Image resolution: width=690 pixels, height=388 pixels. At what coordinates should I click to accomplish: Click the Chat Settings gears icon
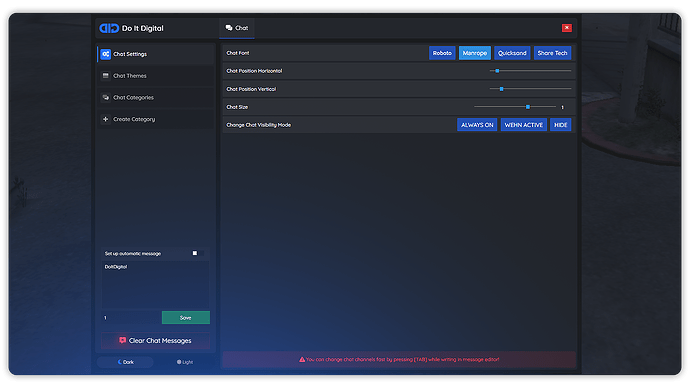point(105,54)
